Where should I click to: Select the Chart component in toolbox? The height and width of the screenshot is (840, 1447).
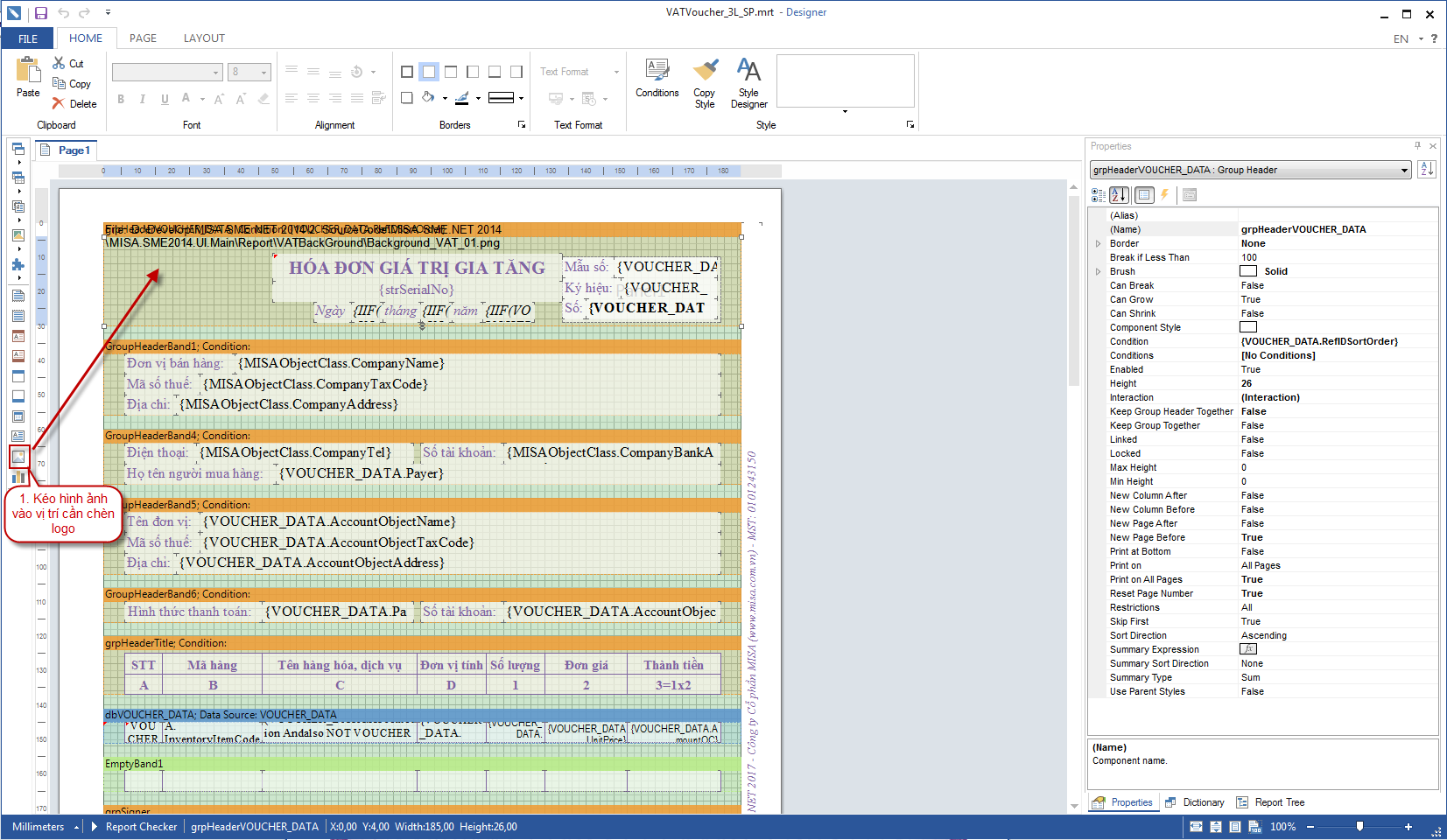[18, 477]
